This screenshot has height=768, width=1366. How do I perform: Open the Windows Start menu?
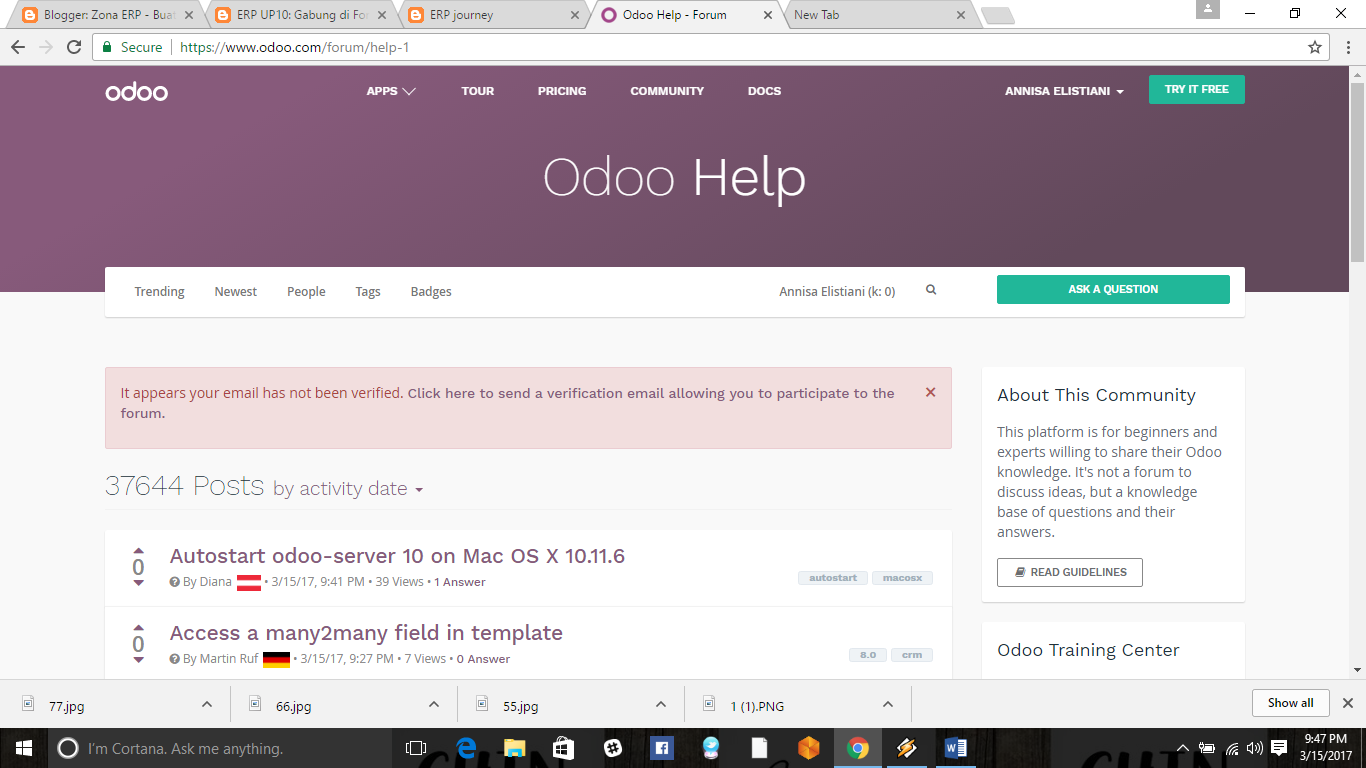click(23, 748)
